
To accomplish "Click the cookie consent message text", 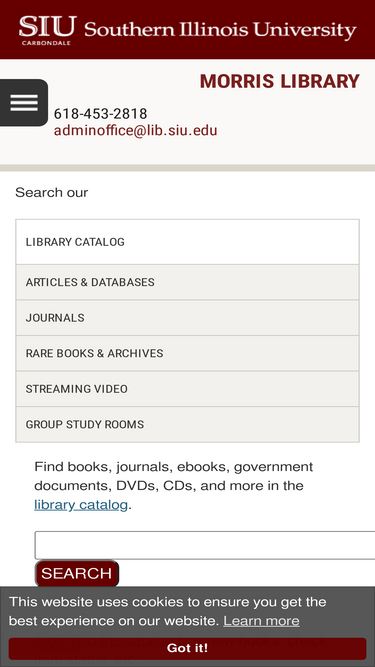I will point(168,611).
